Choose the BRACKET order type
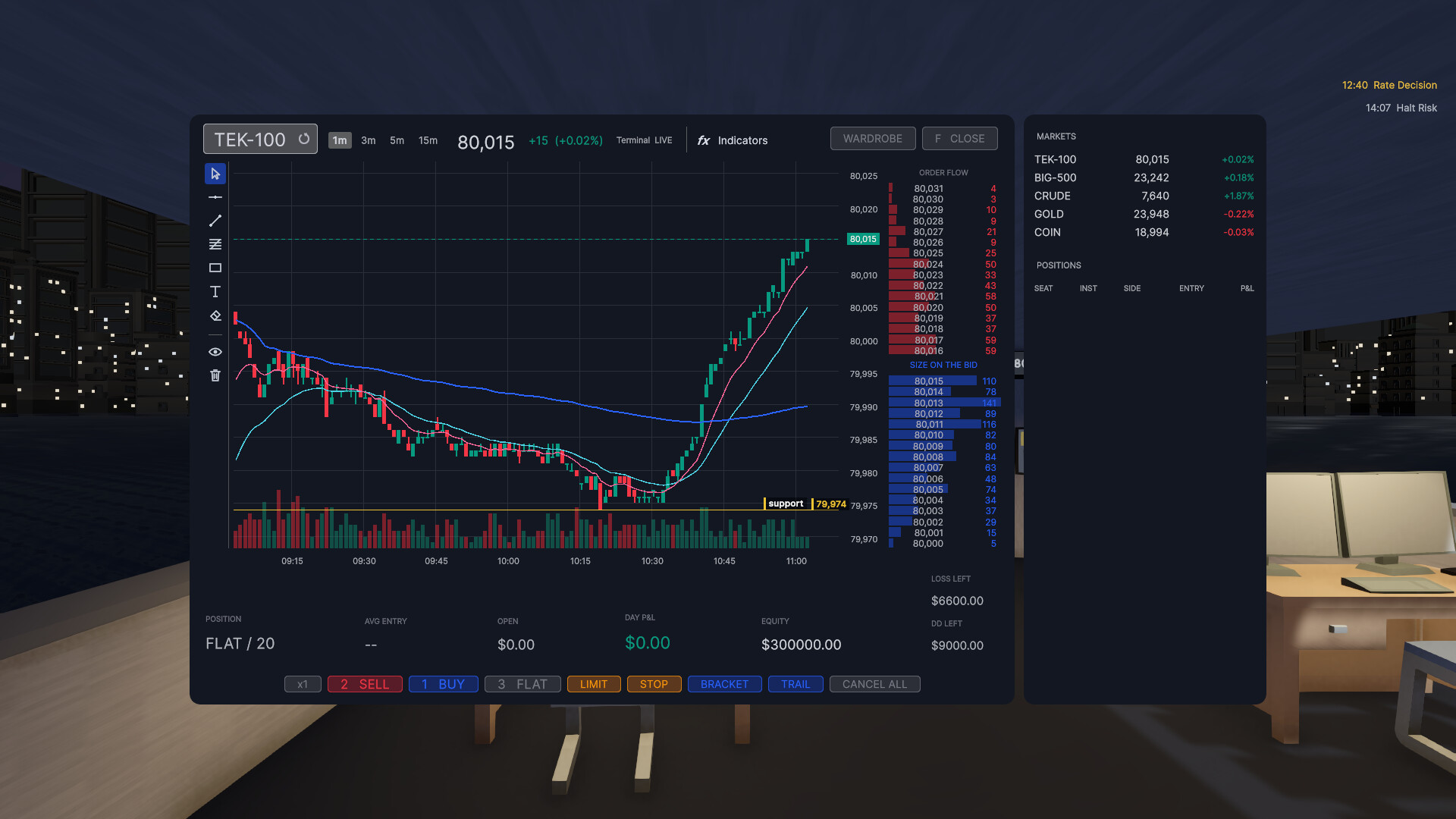The height and width of the screenshot is (819, 1456). tap(724, 684)
